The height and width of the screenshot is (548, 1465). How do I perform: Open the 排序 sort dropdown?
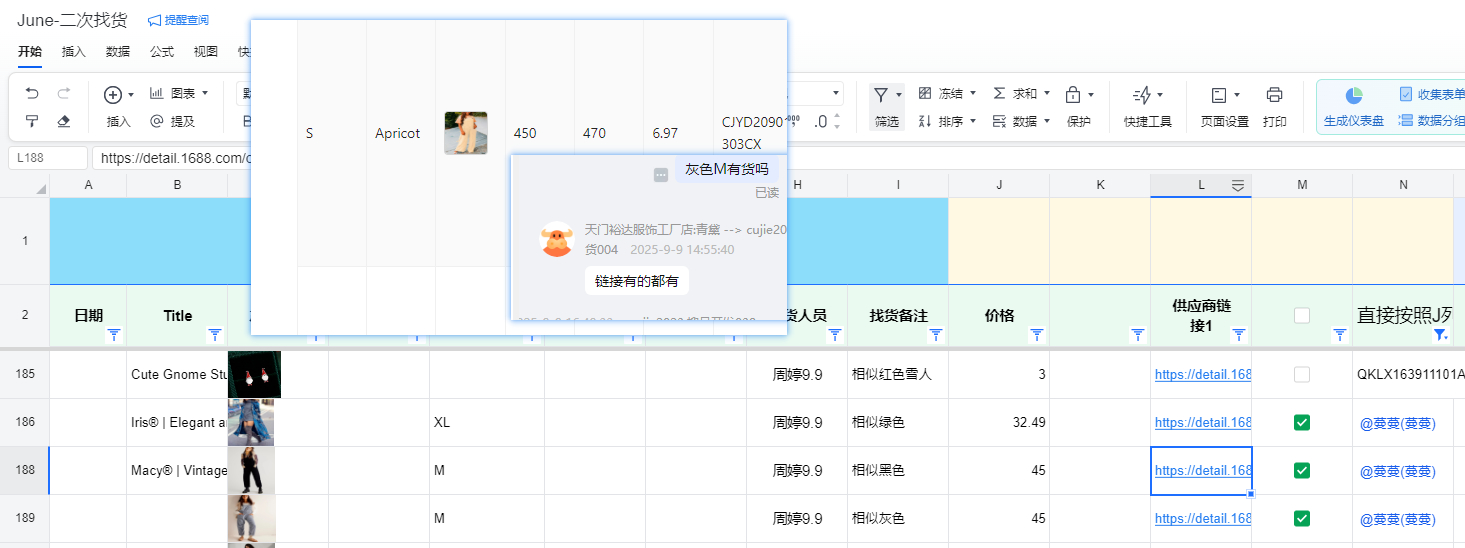944,121
